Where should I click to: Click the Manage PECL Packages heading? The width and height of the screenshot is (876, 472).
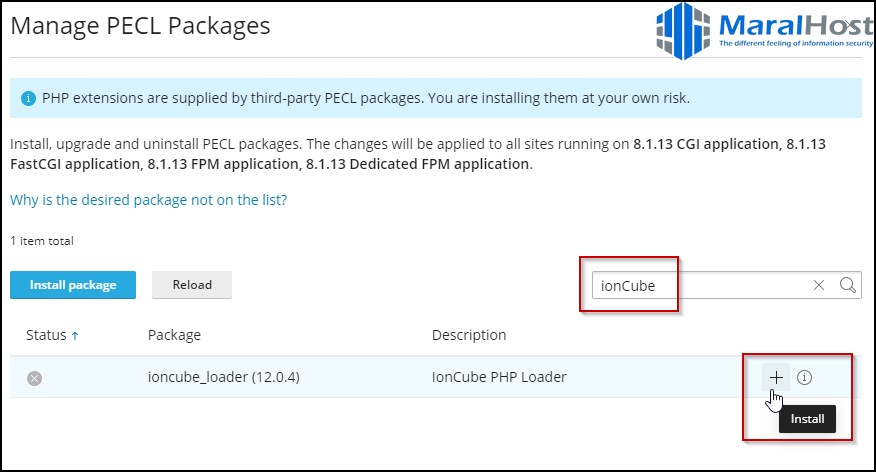140,26
